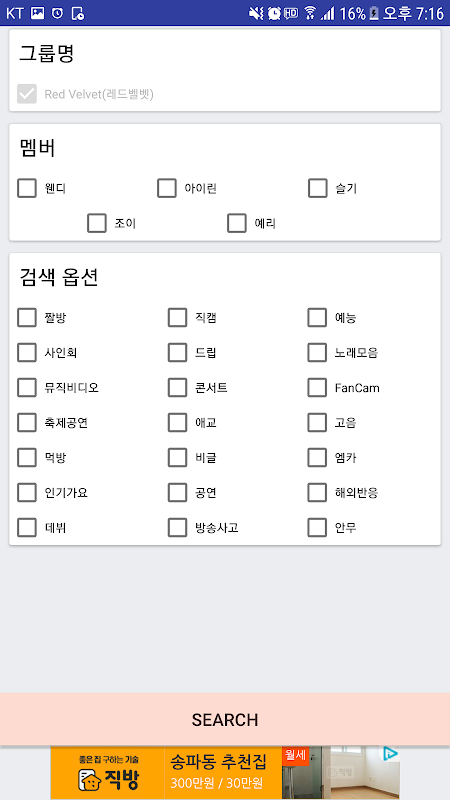Open the 직방 advertisement banner
Viewport: 450px width, 800px height.
click(x=225, y=772)
